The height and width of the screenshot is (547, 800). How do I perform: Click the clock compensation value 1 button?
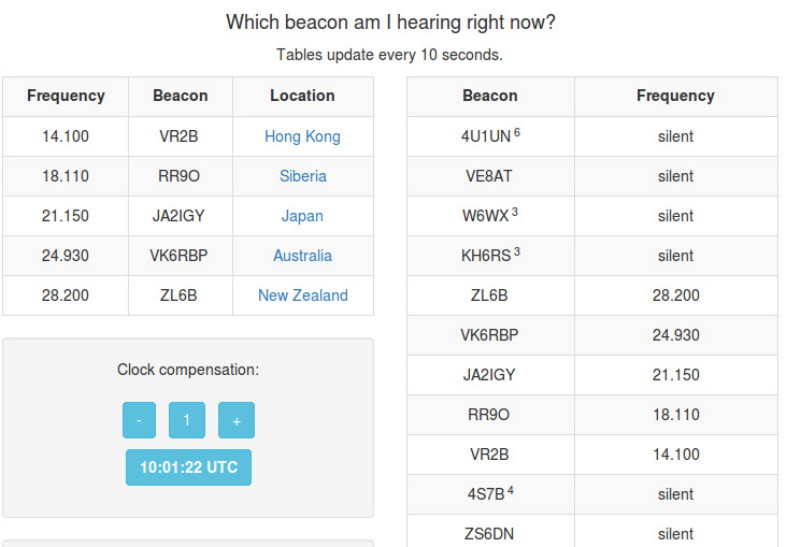tap(187, 420)
